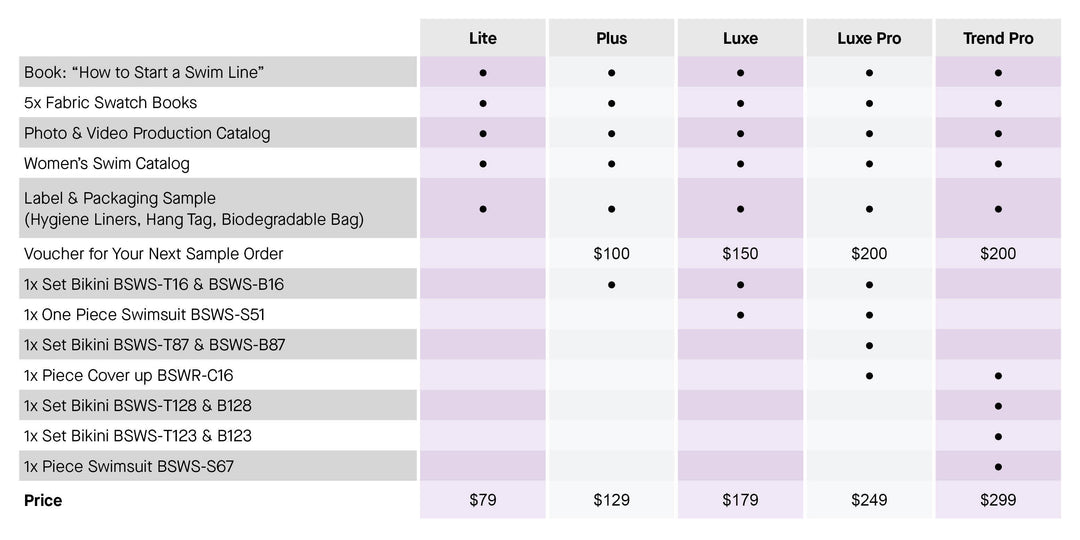The image size is (1080, 540).
Task: Select the $299 Trend Pro price
Action: [998, 500]
